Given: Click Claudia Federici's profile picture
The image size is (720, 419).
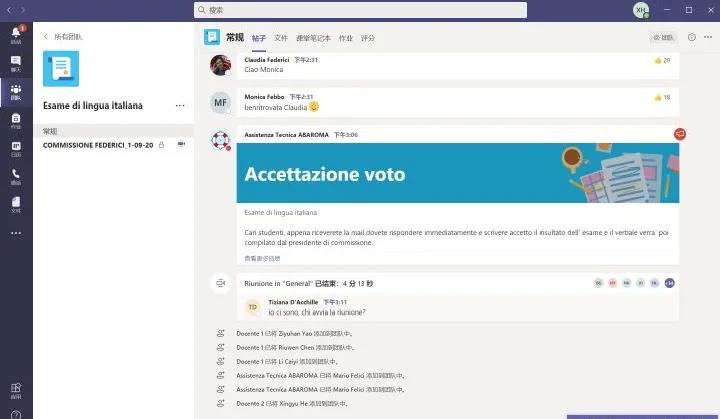Looking at the screenshot, I should 220,65.
